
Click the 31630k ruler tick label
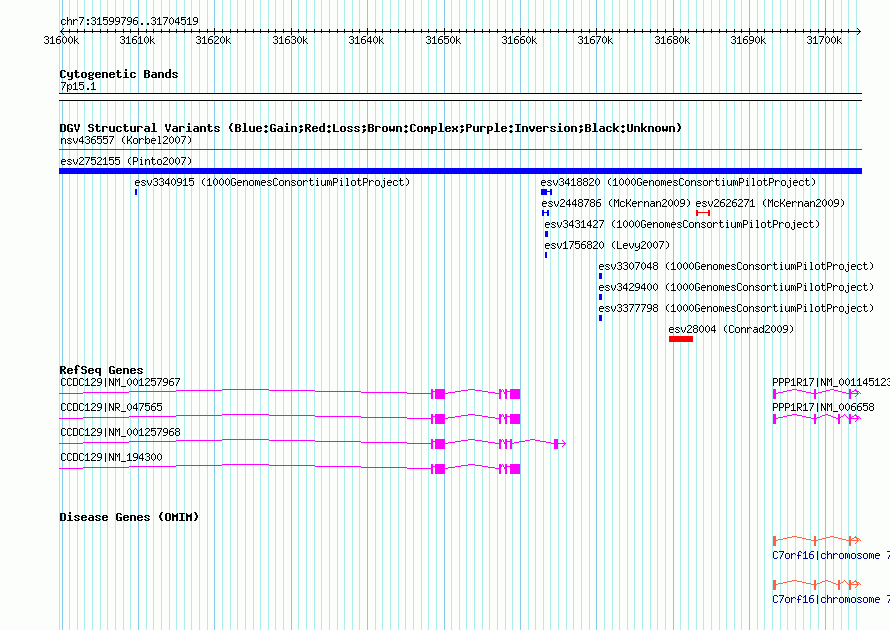pyautogui.click(x=290, y=40)
